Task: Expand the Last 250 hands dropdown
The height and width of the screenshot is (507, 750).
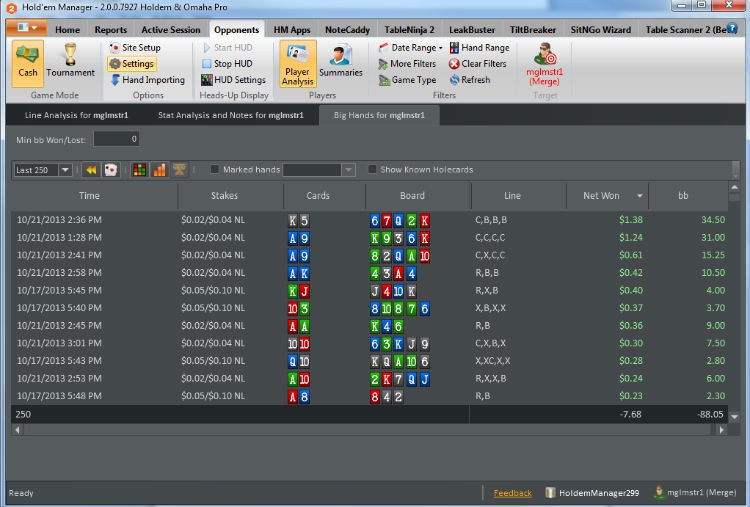Action: [x=65, y=170]
